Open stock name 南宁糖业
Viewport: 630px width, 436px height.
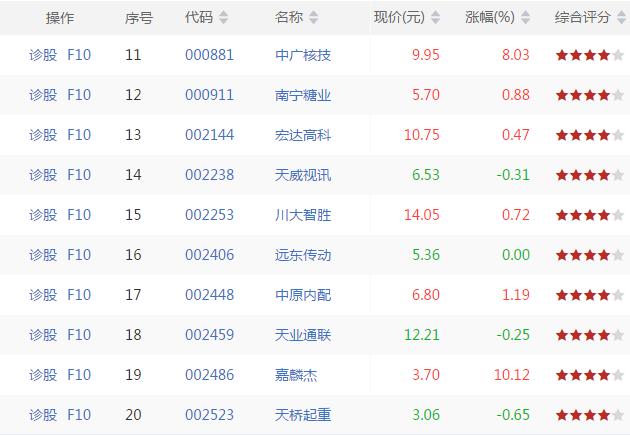click(x=303, y=95)
